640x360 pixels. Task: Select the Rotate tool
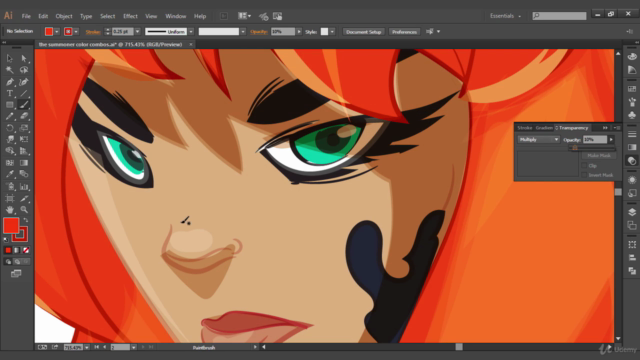9,128
